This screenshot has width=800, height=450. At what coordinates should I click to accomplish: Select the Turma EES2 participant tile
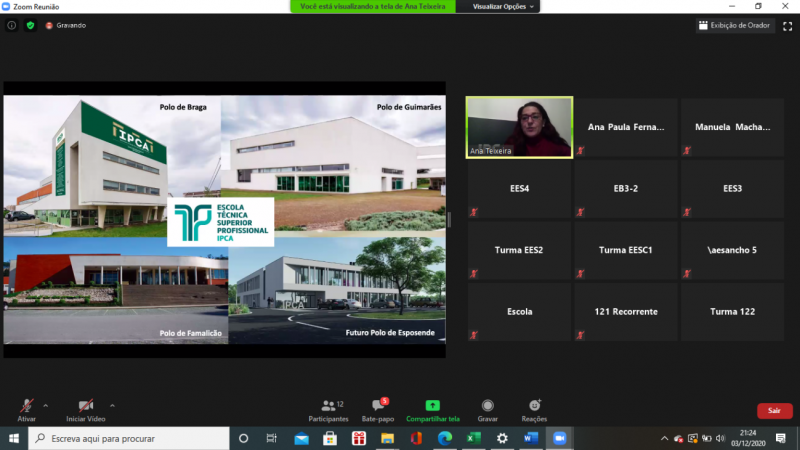click(519, 251)
